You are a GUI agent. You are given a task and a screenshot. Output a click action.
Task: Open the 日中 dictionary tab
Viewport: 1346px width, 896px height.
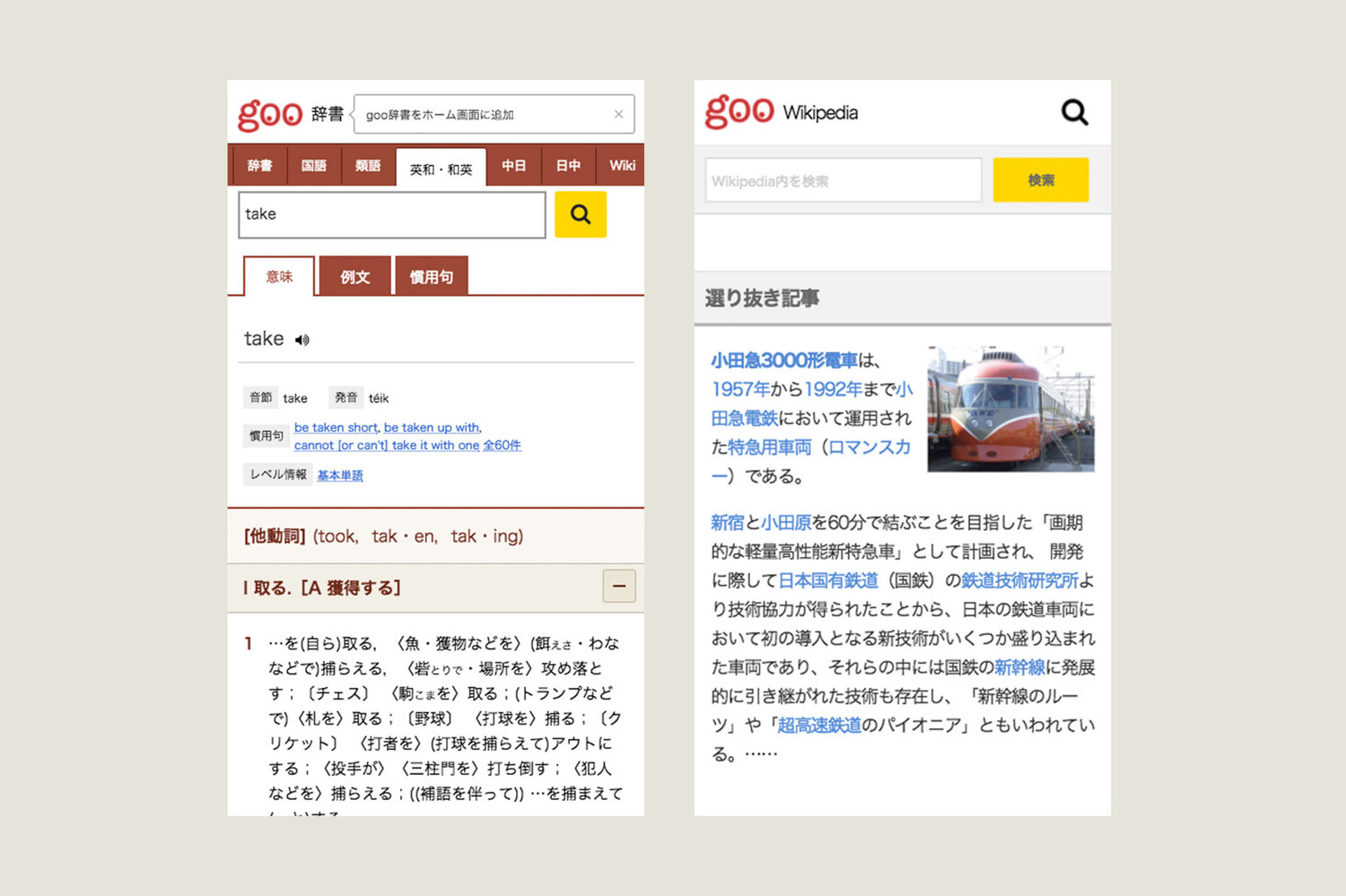click(x=568, y=165)
